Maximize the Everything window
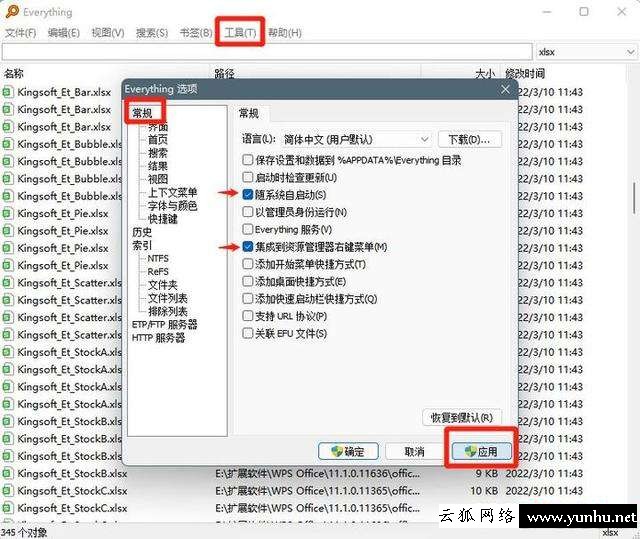 pyautogui.click(x=584, y=11)
